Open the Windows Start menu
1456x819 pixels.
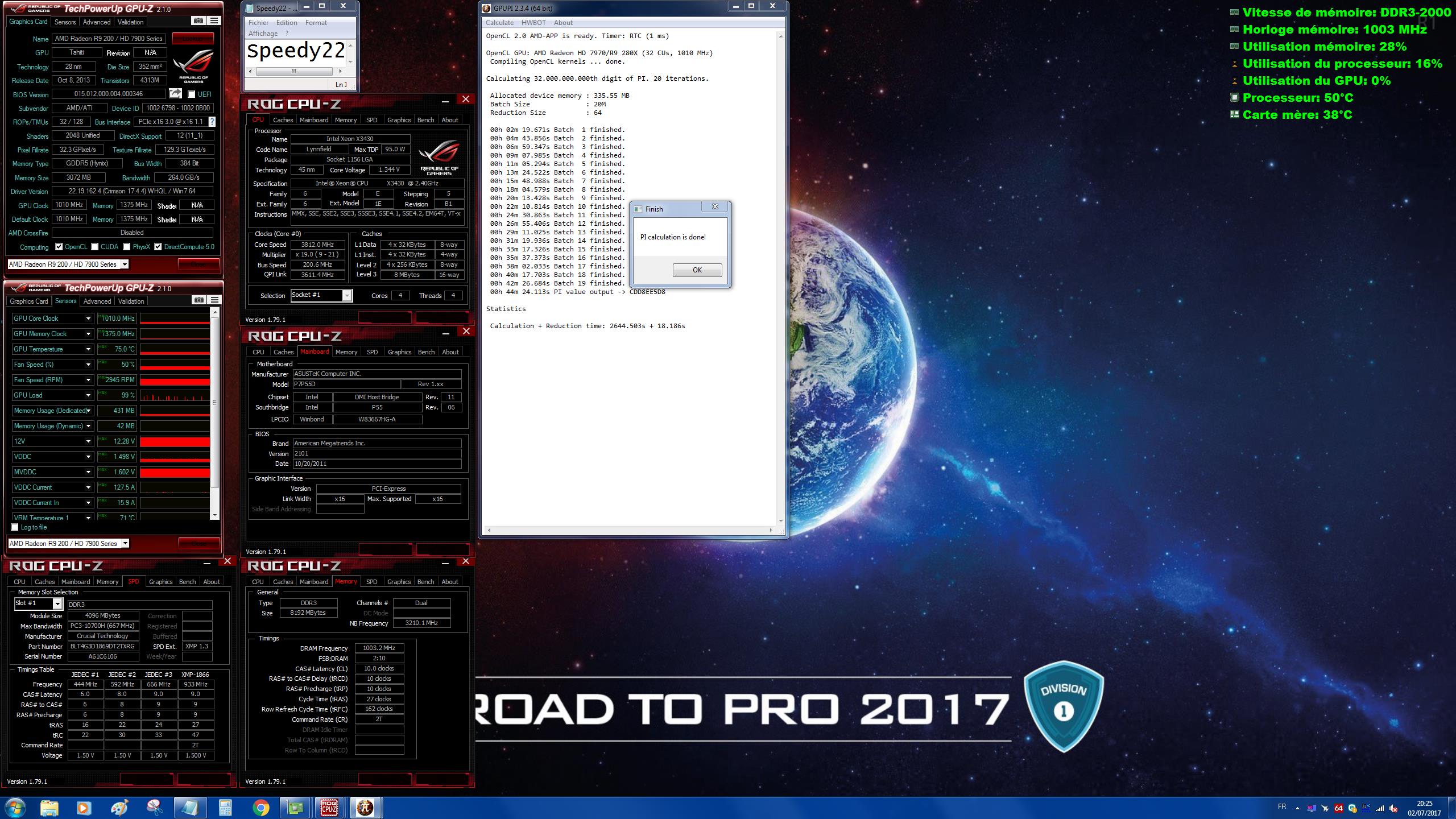pos(14,808)
